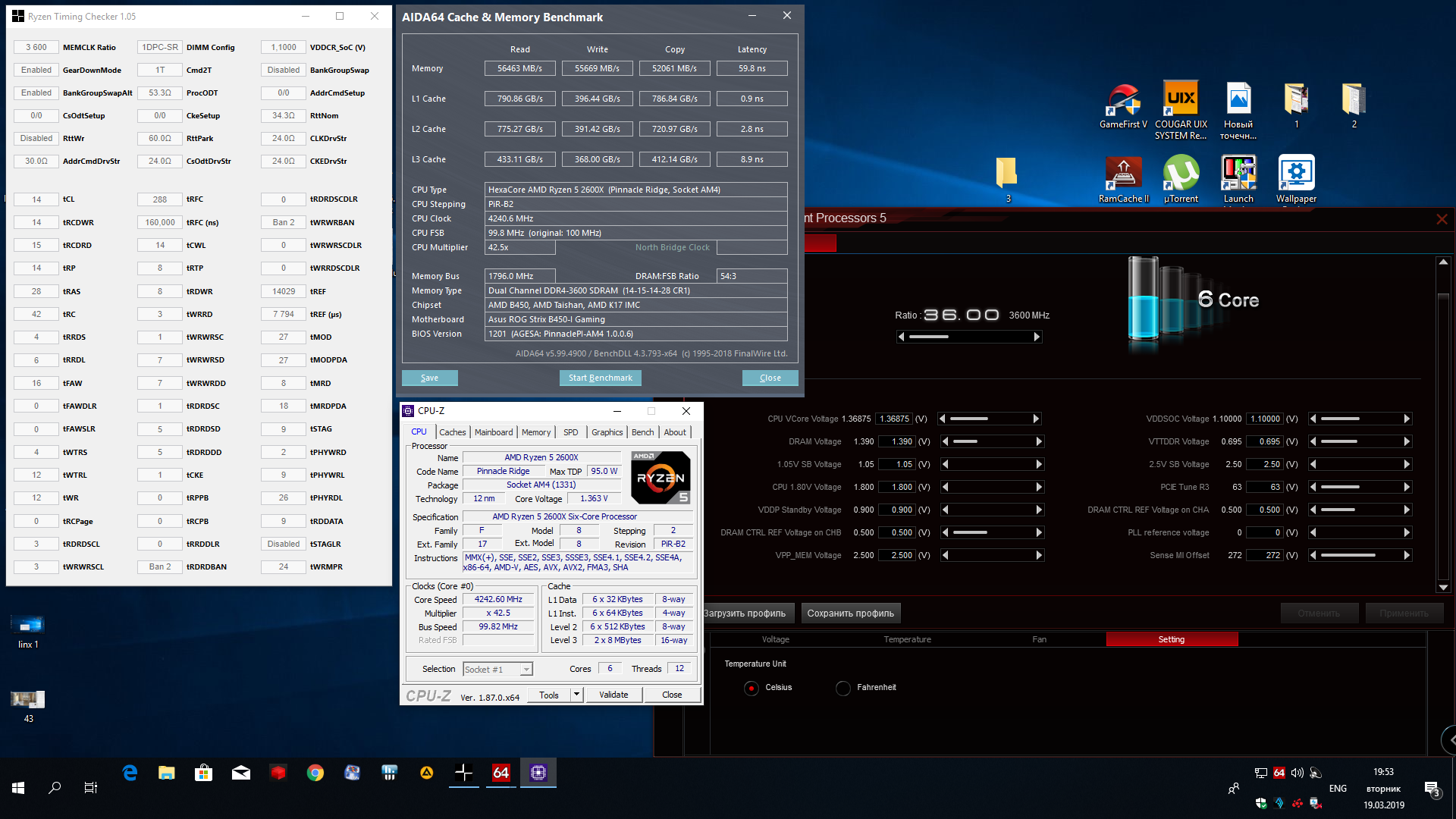Increase the CPU ratio with the right arrow
The width and height of the screenshot is (1456, 819).
[x=1037, y=337]
